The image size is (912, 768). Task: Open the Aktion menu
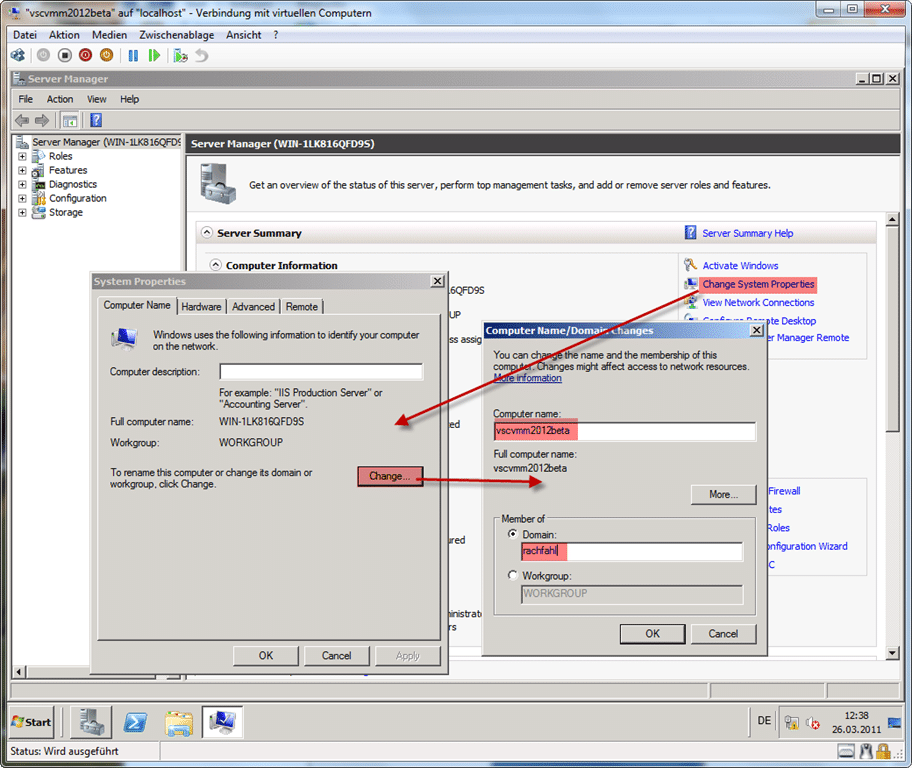[x=64, y=35]
